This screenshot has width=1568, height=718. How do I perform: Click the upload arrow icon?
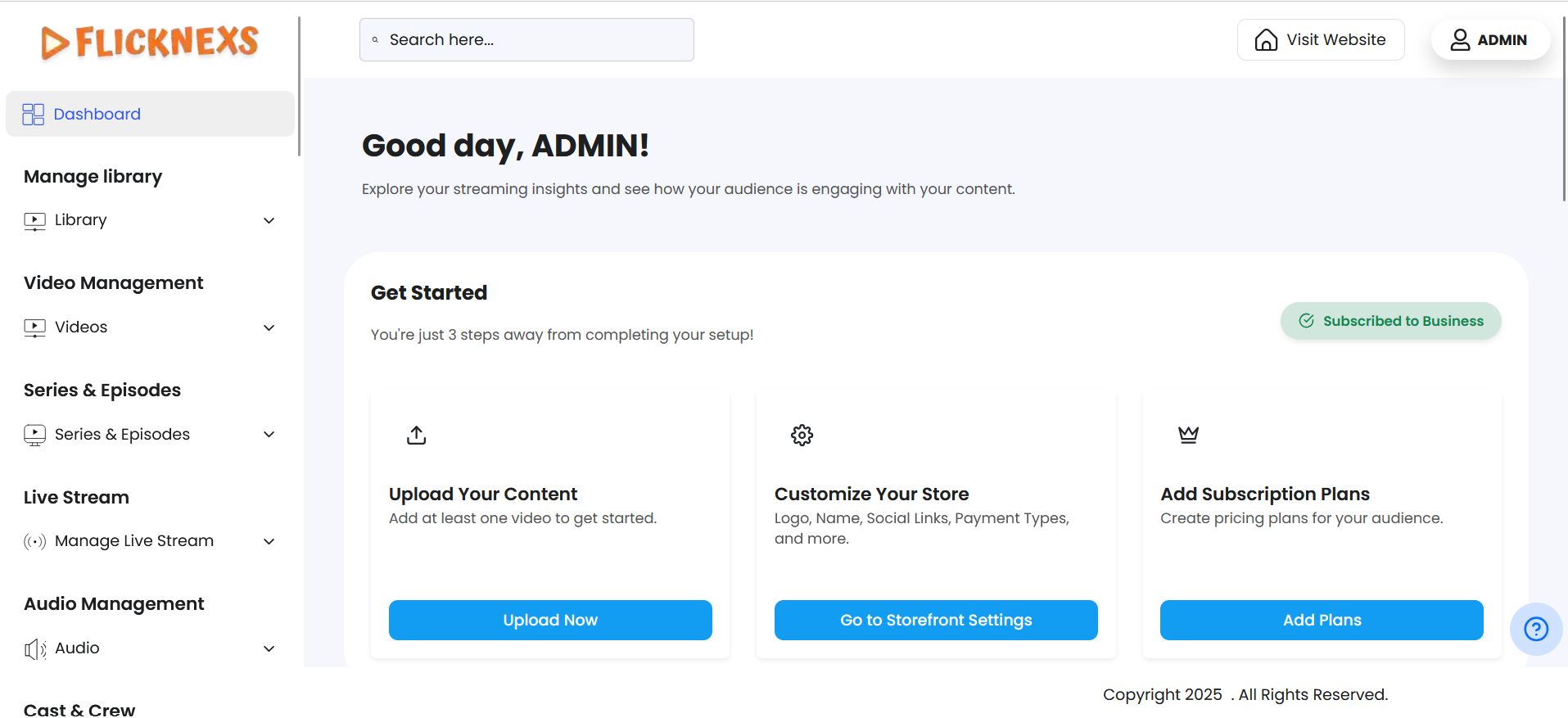point(417,435)
